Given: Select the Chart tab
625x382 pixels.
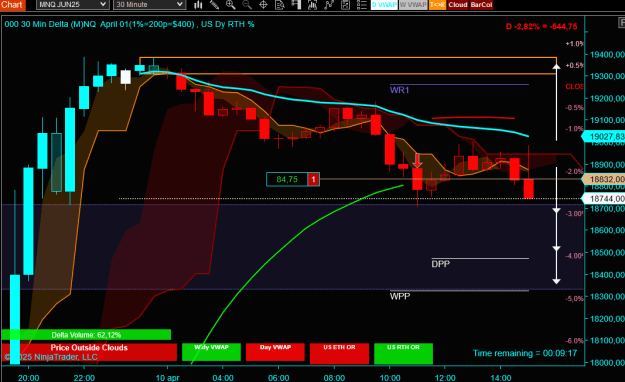Looking at the screenshot, I should pyautogui.click(x=12, y=5).
